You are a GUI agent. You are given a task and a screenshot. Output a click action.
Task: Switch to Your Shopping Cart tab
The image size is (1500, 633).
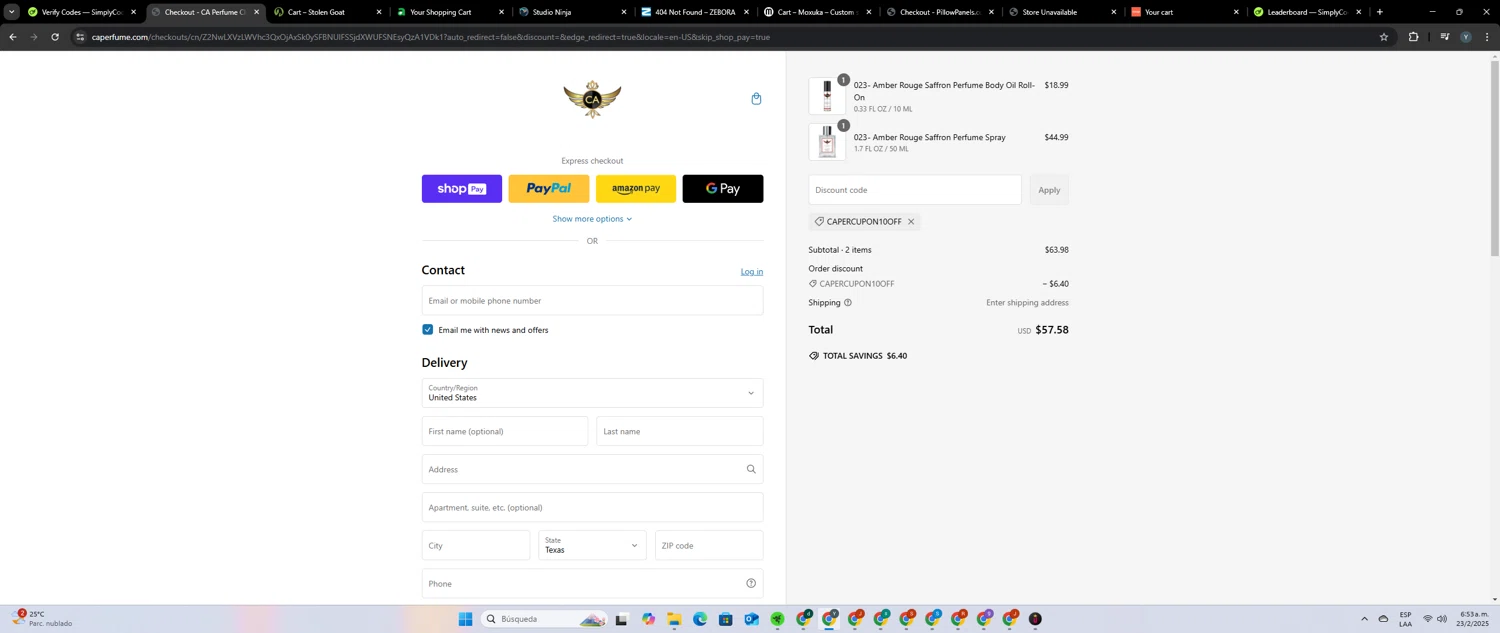(448, 12)
